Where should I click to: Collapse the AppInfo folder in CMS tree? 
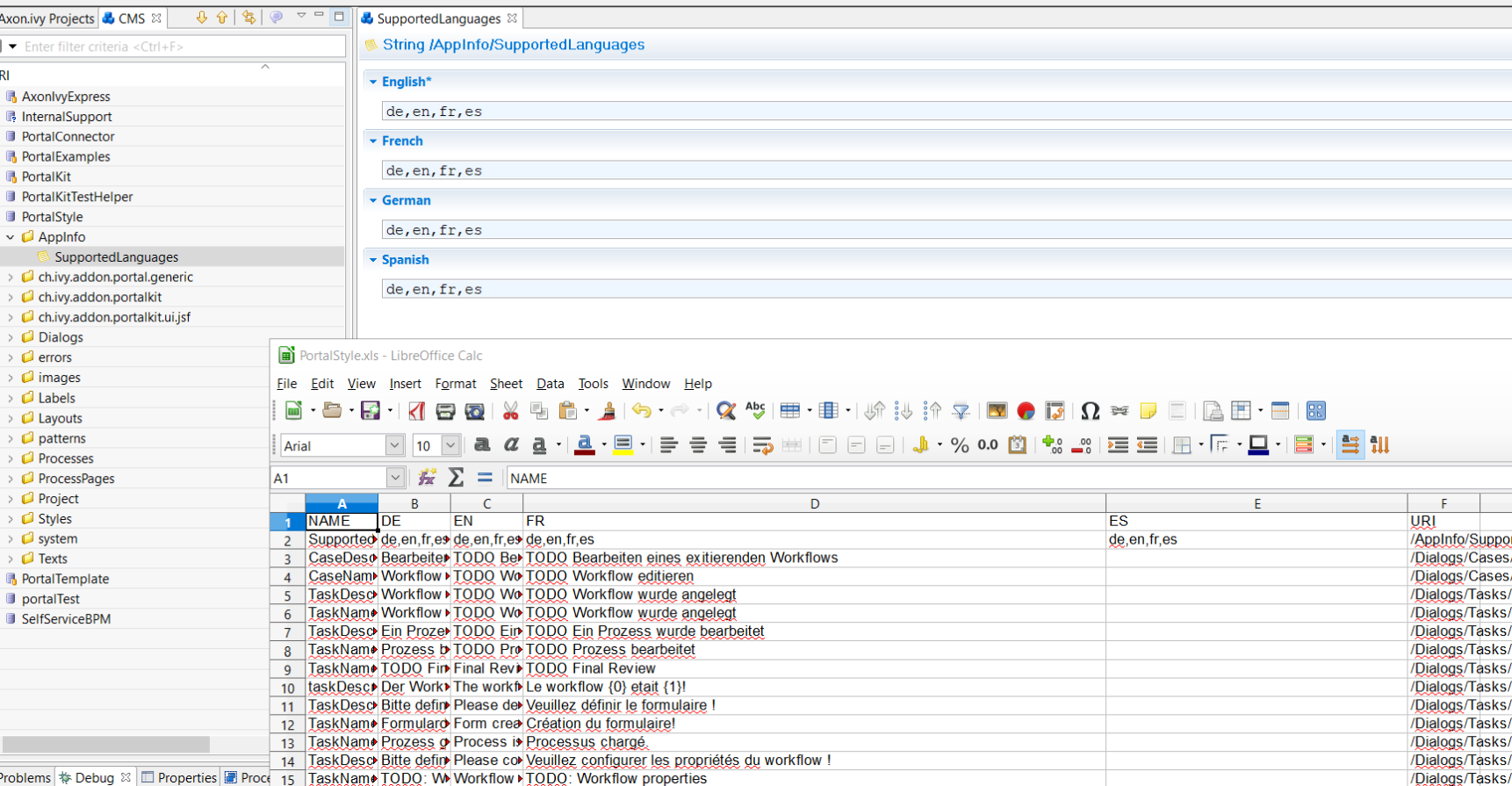tap(11, 237)
